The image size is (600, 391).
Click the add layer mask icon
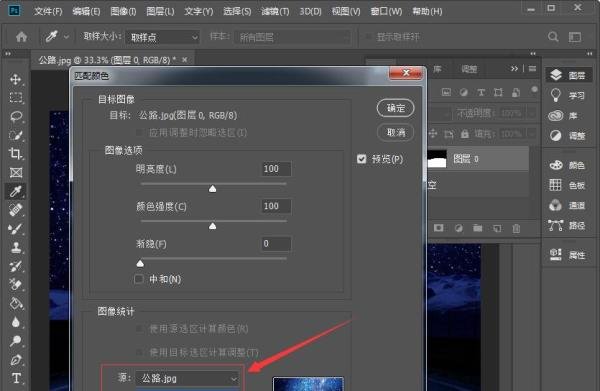[439, 228]
